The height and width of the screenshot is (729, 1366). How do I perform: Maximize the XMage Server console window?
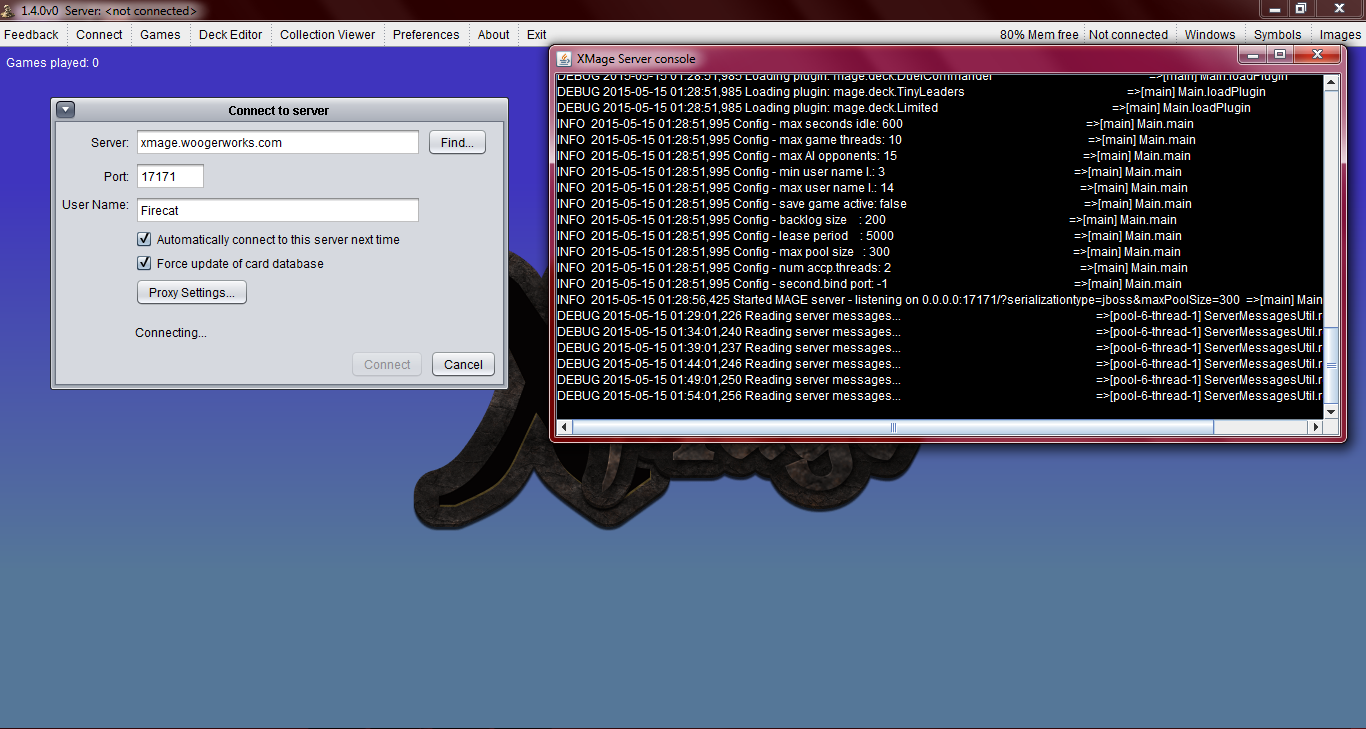click(1279, 55)
